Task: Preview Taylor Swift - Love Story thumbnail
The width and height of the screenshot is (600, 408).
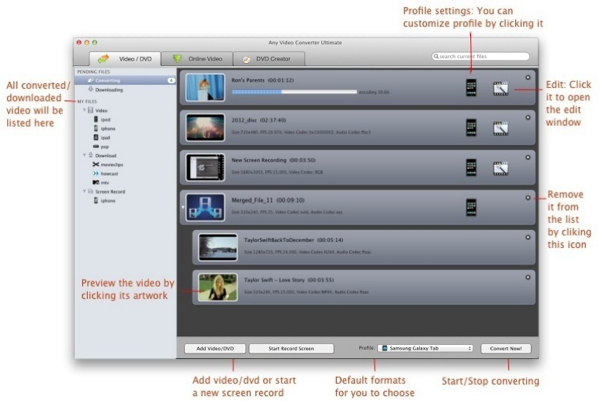Action: click(x=218, y=287)
